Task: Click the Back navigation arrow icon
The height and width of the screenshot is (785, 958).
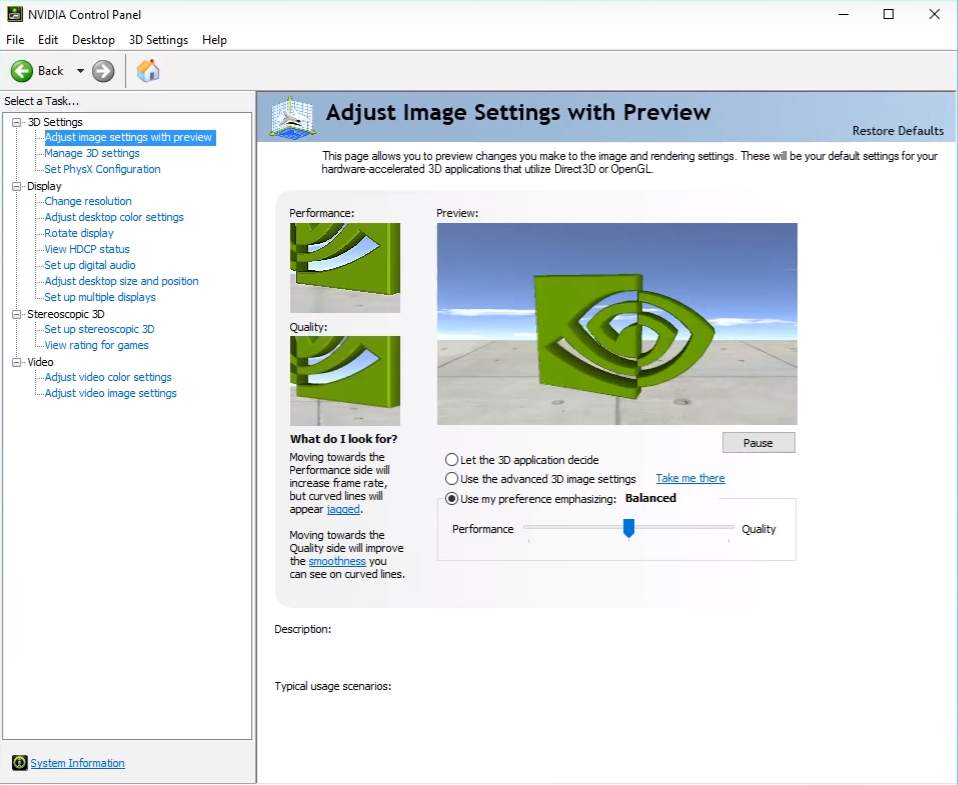Action: [22, 70]
